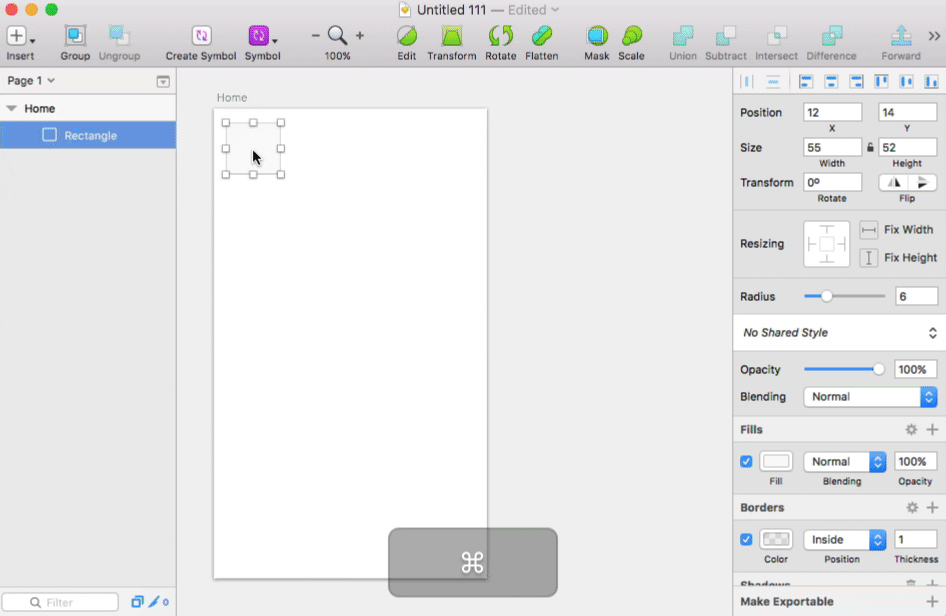Apply the Mask tool

click(x=597, y=37)
